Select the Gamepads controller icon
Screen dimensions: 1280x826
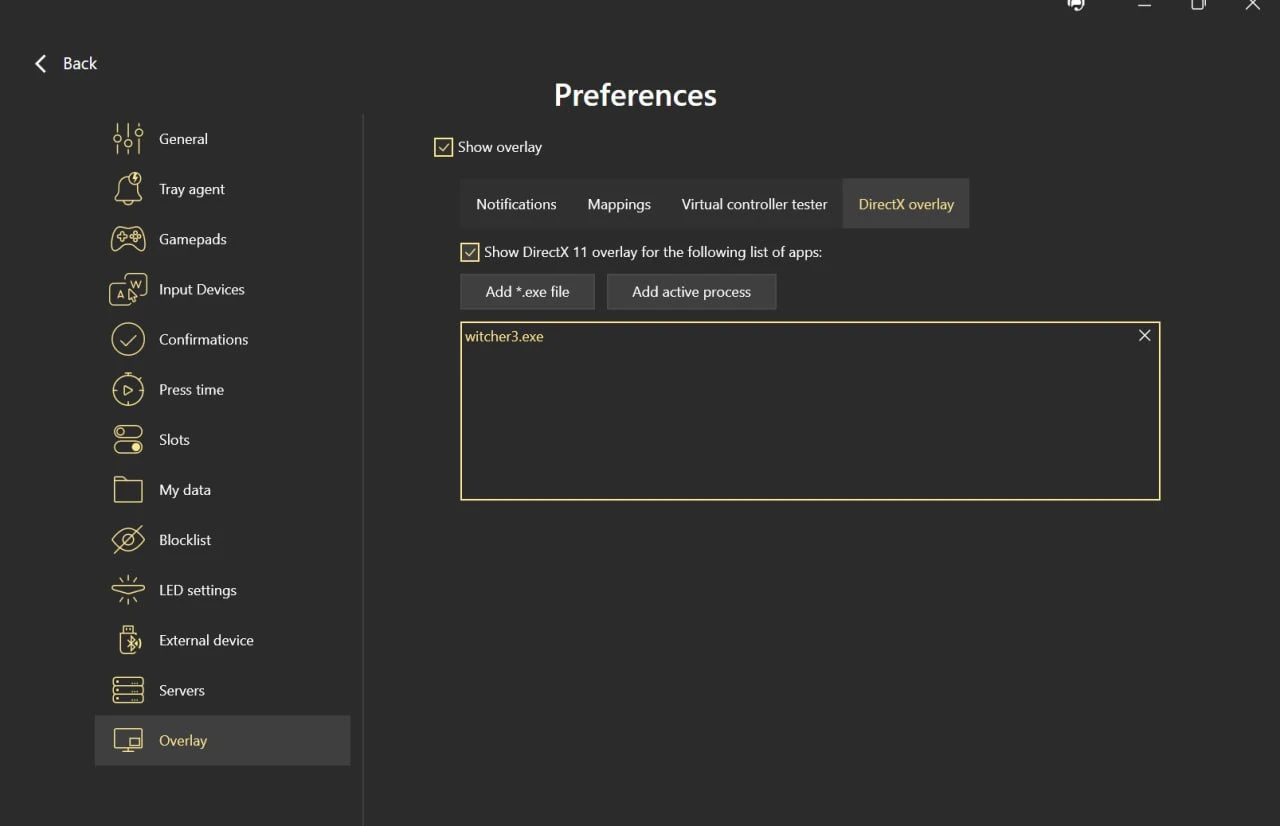click(x=128, y=239)
